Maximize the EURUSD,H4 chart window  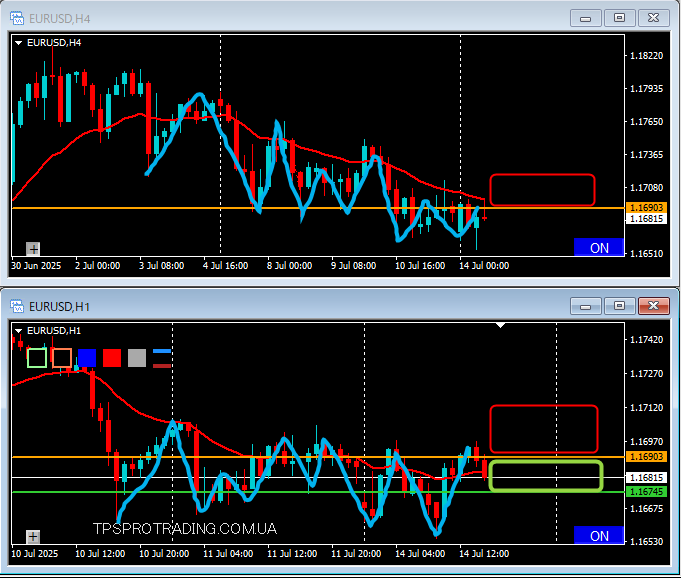619,18
